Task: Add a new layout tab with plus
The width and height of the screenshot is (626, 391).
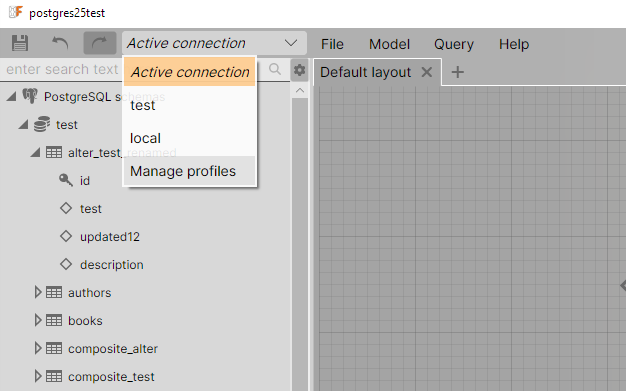Action: pos(458,72)
